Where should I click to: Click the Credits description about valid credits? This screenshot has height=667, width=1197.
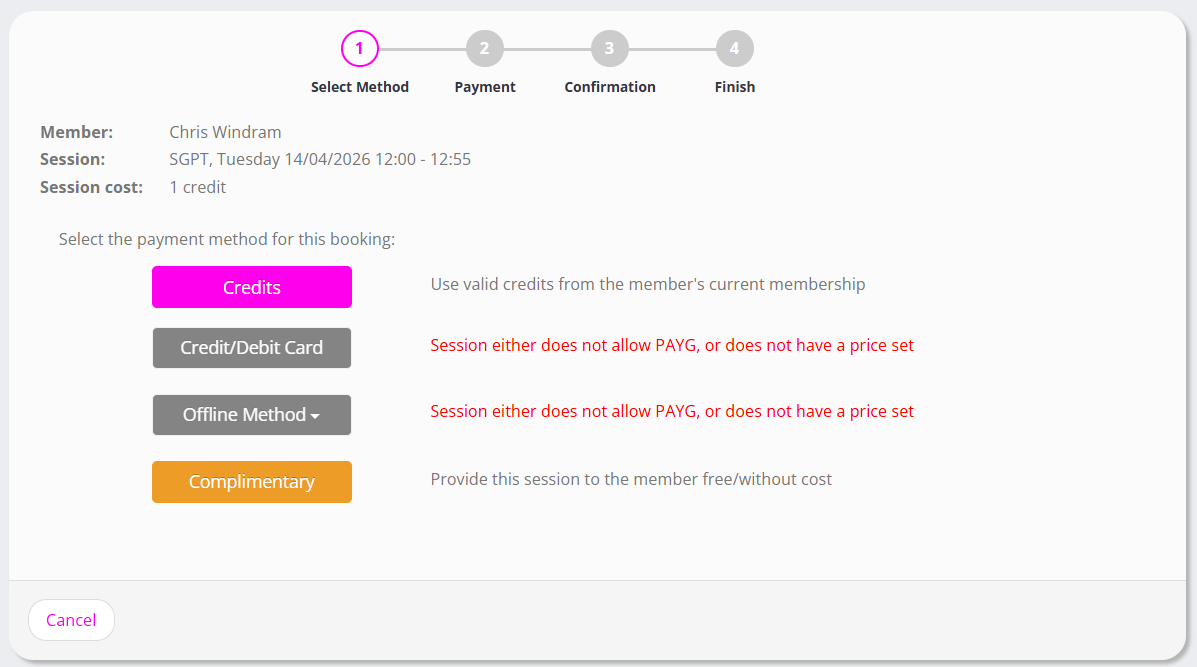click(x=648, y=284)
